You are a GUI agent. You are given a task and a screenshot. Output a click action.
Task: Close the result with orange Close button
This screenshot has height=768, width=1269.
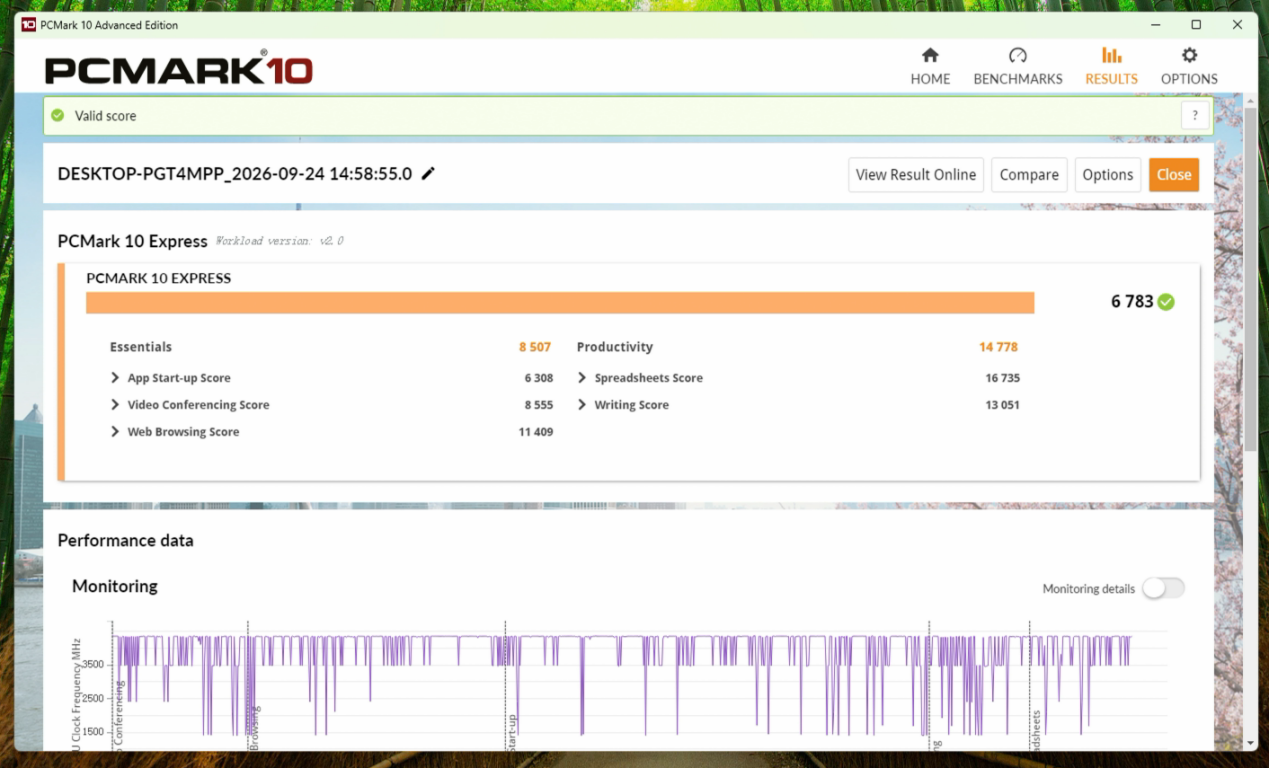(x=1174, y=175)
